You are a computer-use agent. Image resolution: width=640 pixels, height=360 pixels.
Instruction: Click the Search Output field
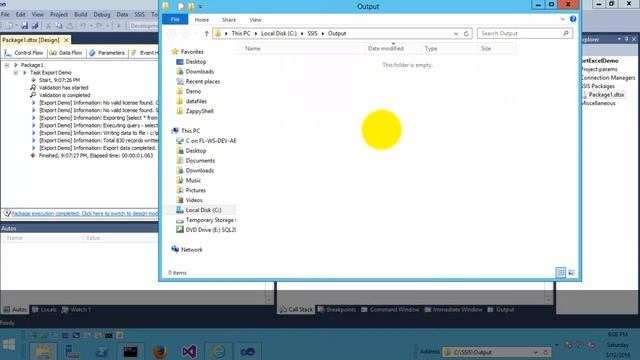point(524,33)
